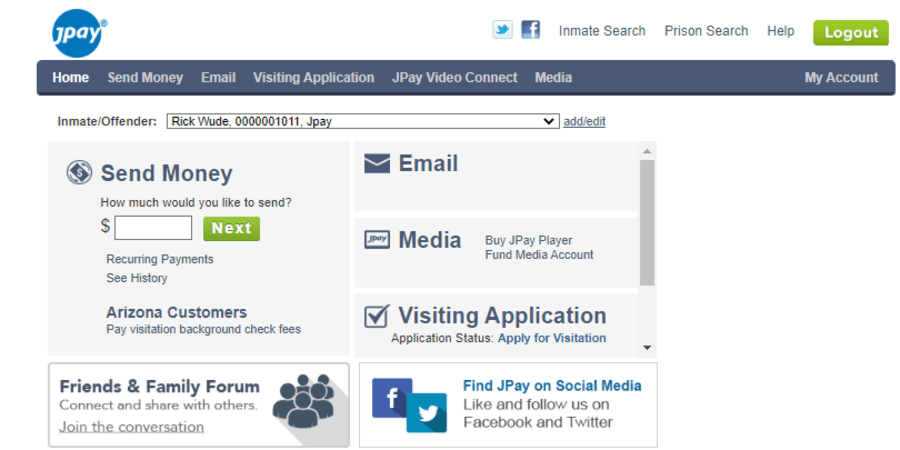Click the social media Facebook-Twitter banner icon
The image size is (900, 450).
[x=409, y=404]
